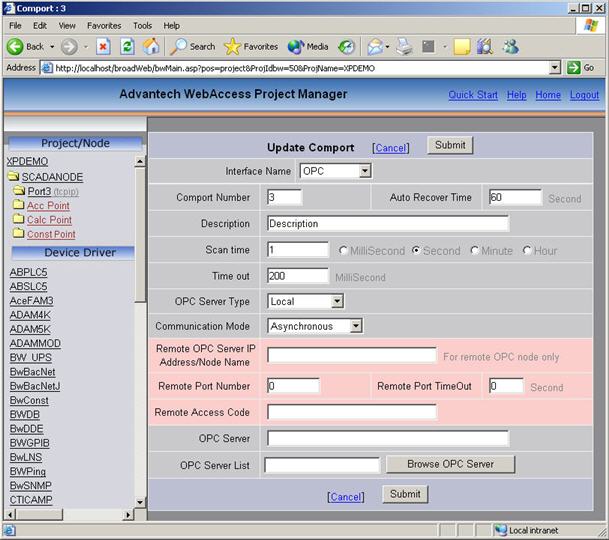Viewport: 609px width, 540px height.
Task: Click the Time out input field
Action: pos(298,276)
